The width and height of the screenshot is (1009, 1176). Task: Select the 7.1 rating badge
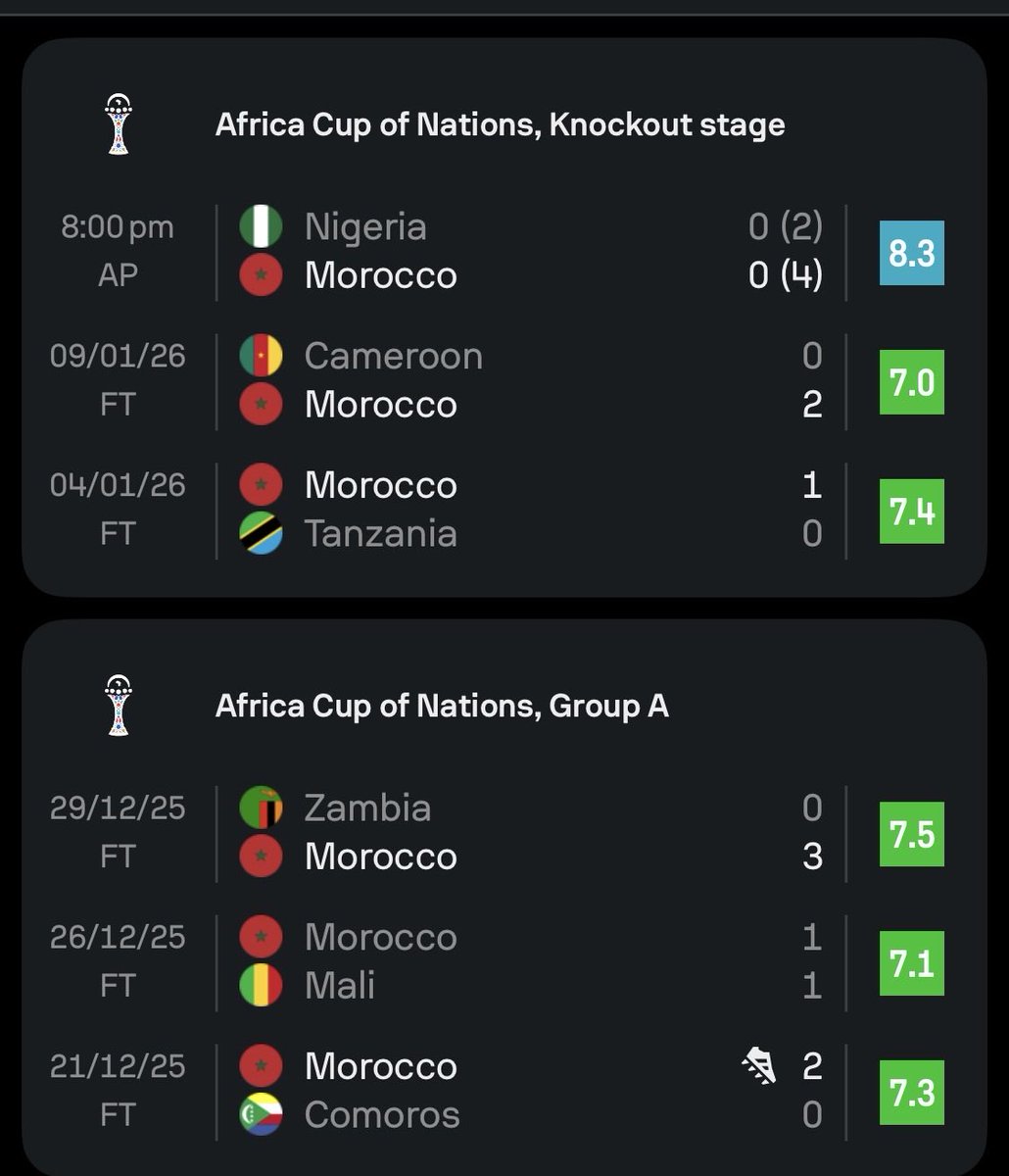912,963
